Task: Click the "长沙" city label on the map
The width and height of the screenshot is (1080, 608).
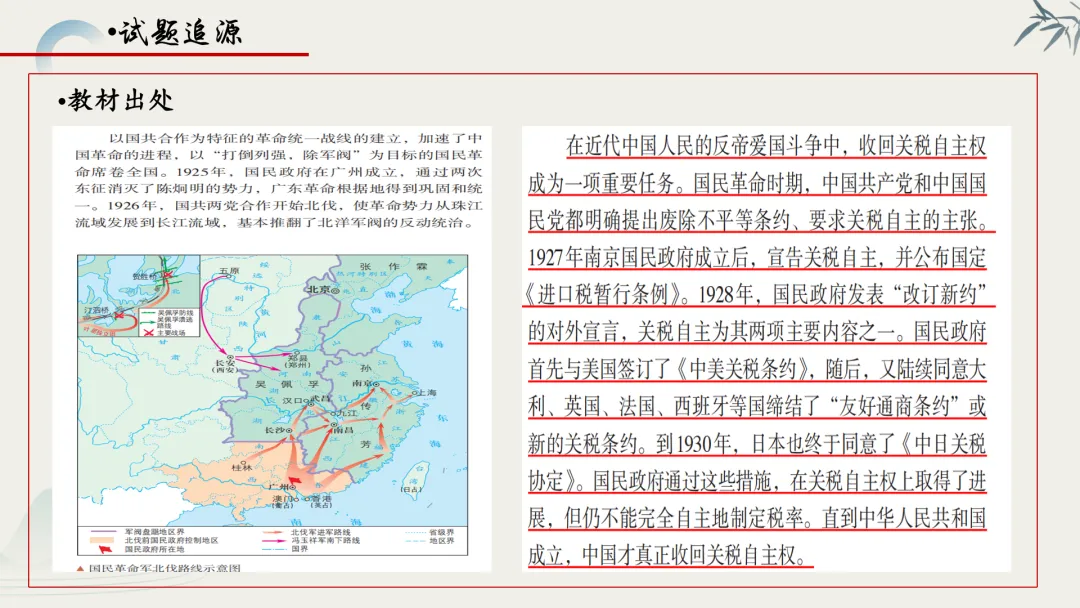Action: tap(275, 430)
